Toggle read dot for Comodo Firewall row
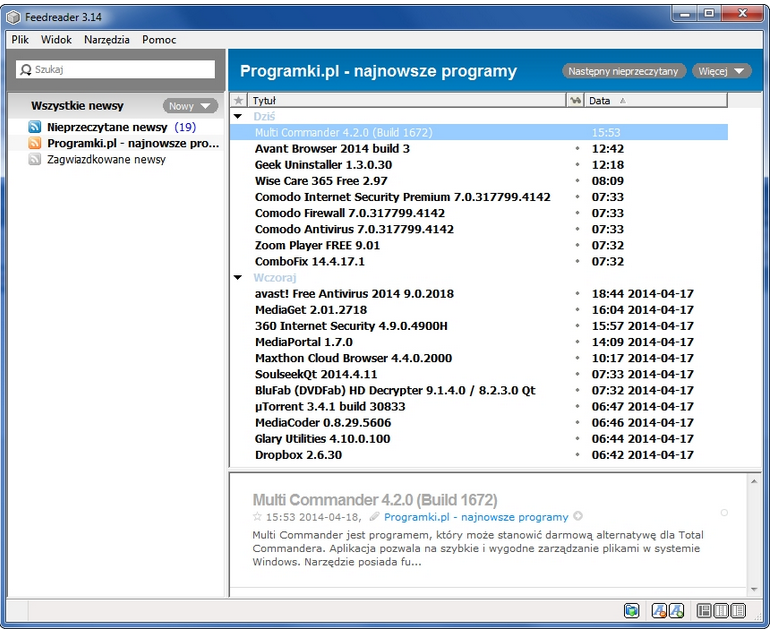Viewport: 770px width, 632px height. (578, 213)
